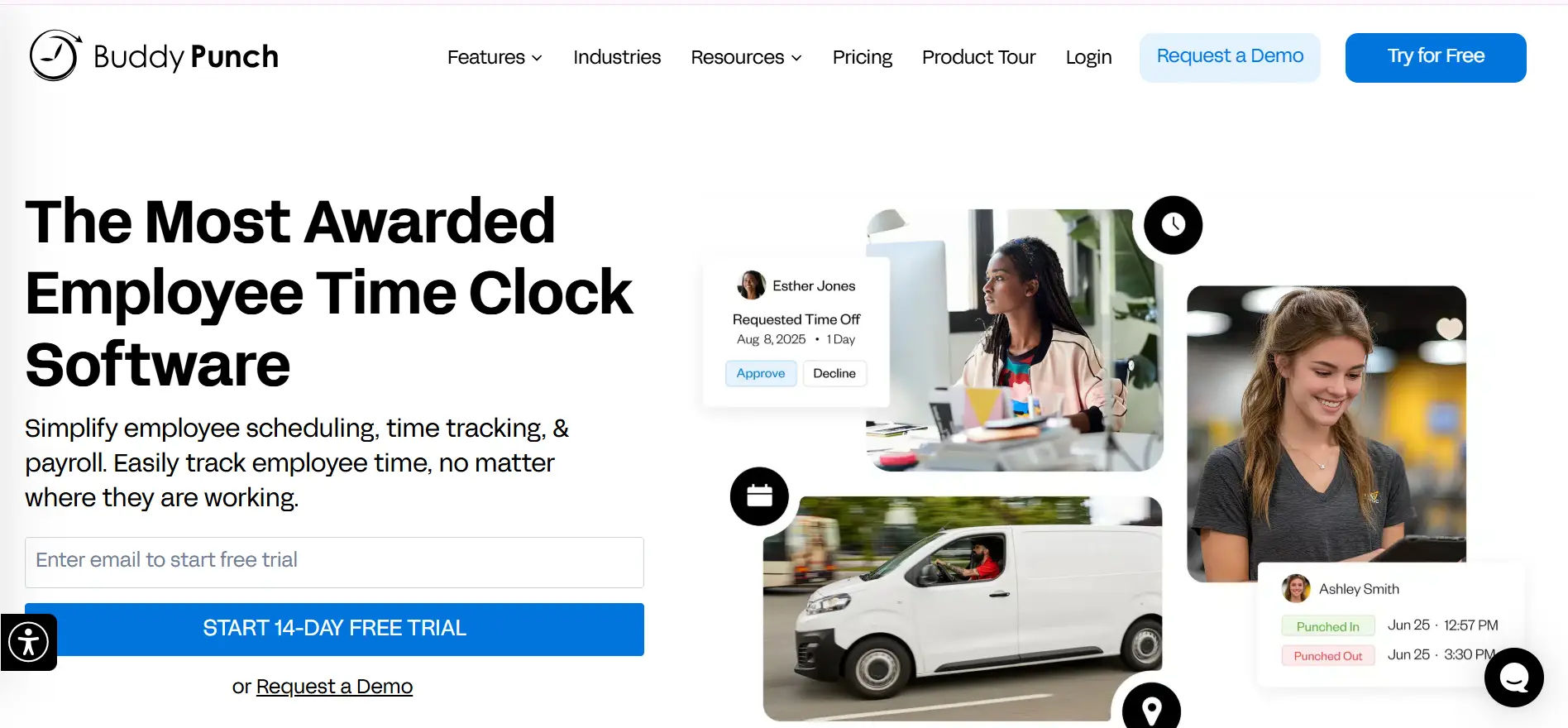Focus the email free trial input field
The height and width of the screenshot is (728, 1568).
[334, 562]
